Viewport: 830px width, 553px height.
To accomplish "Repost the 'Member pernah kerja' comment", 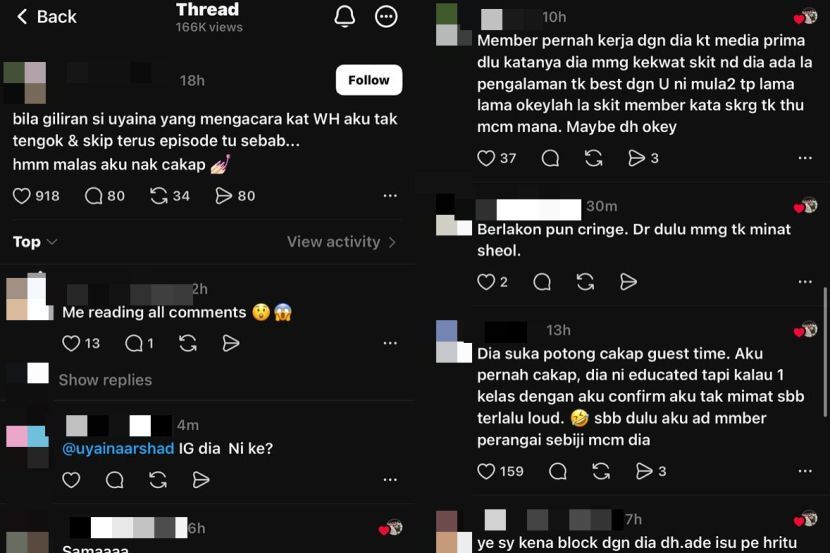I will coord(593,158).
